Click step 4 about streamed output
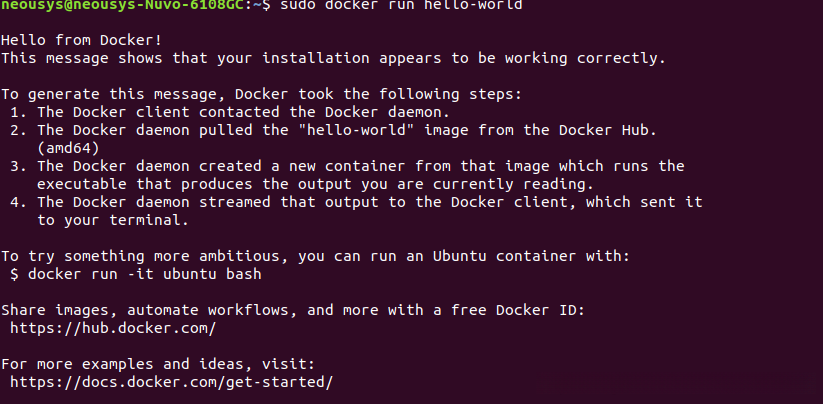The width and height of the screenshot is (823, 404). click(x=370, y=202)
